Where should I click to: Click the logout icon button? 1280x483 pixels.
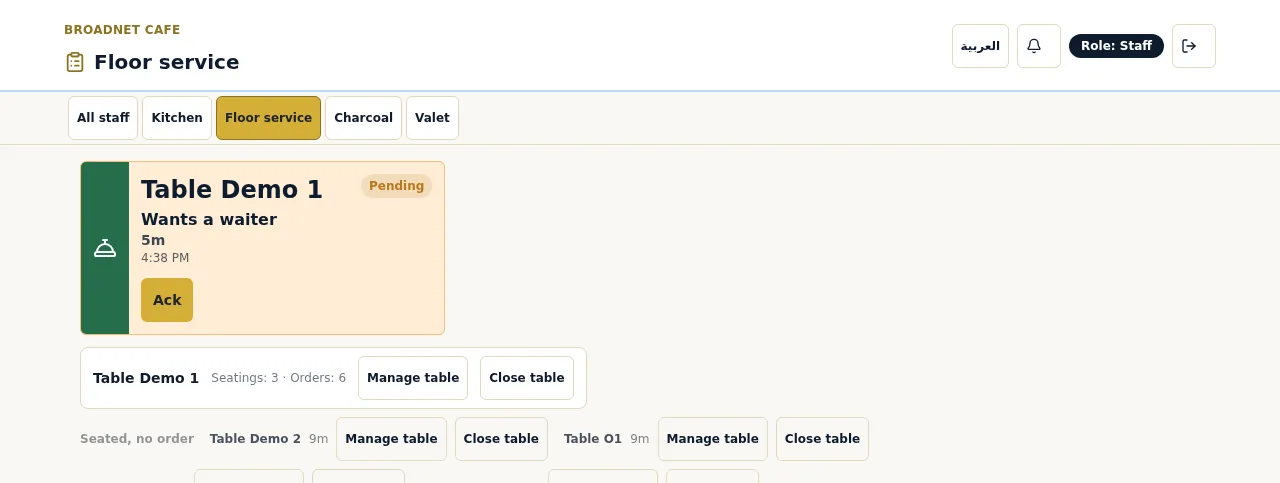click(x=1193, y=46)
